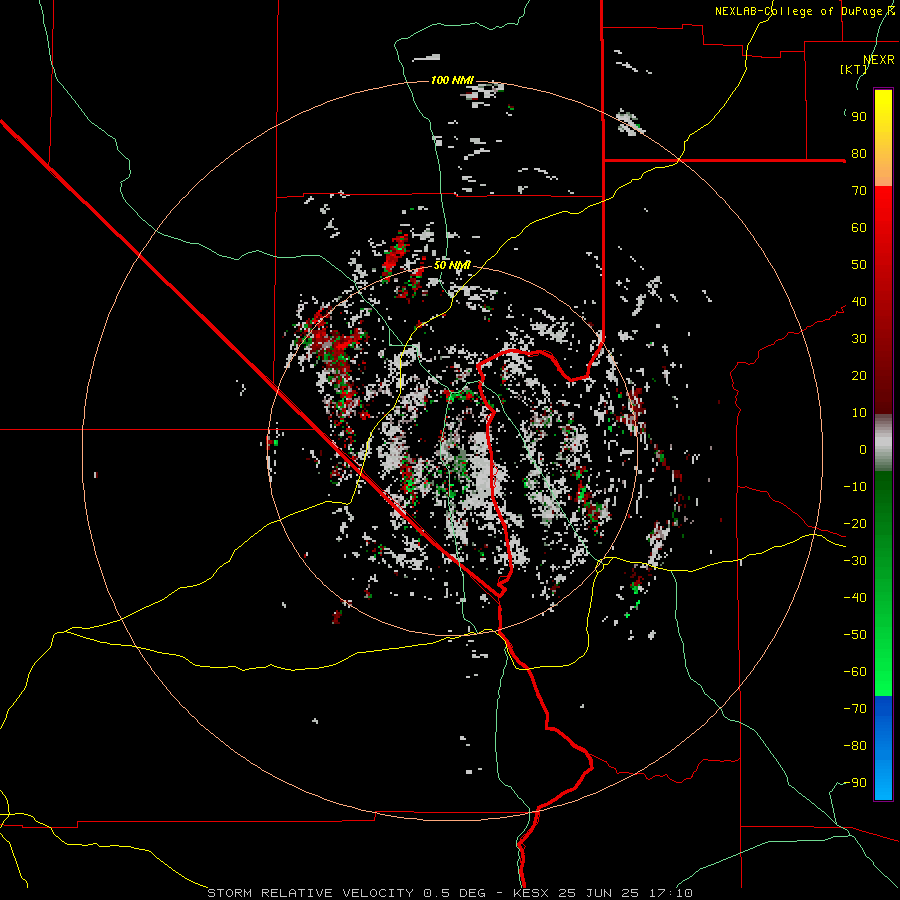Click the "[KT]" units label
Image resolution: width=900 pixels, height=900 pixels.
854,69
